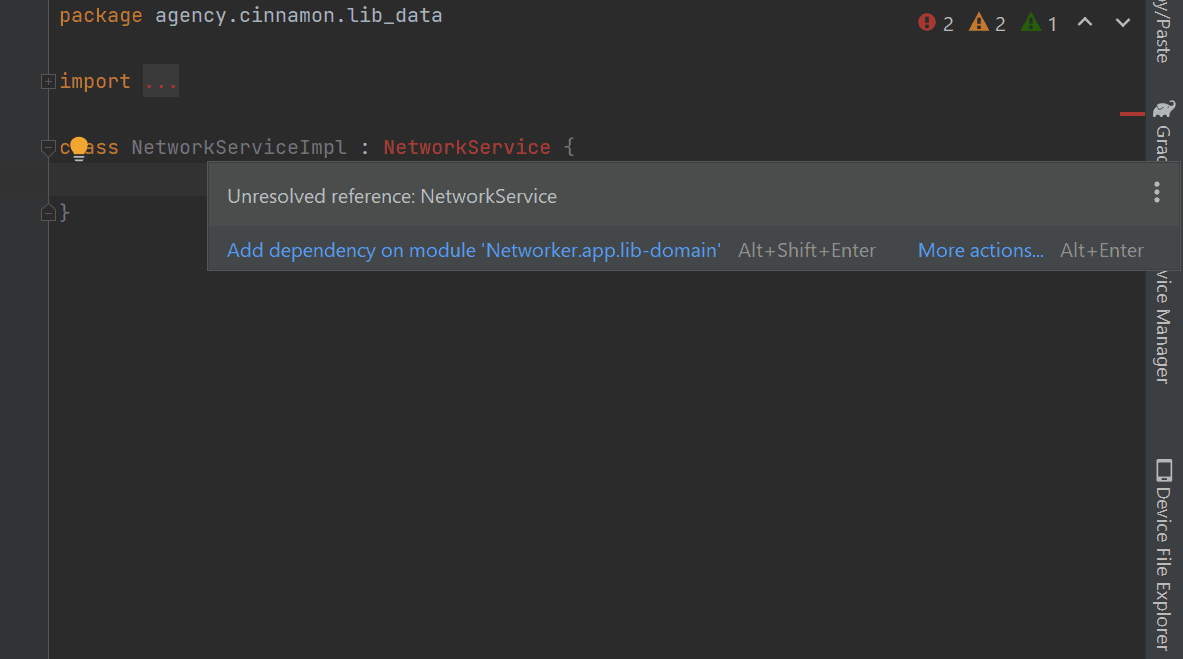The height and width of the screenshot is (659, 1183).
Task: Click the red errors count indicator
Action: 936,23
